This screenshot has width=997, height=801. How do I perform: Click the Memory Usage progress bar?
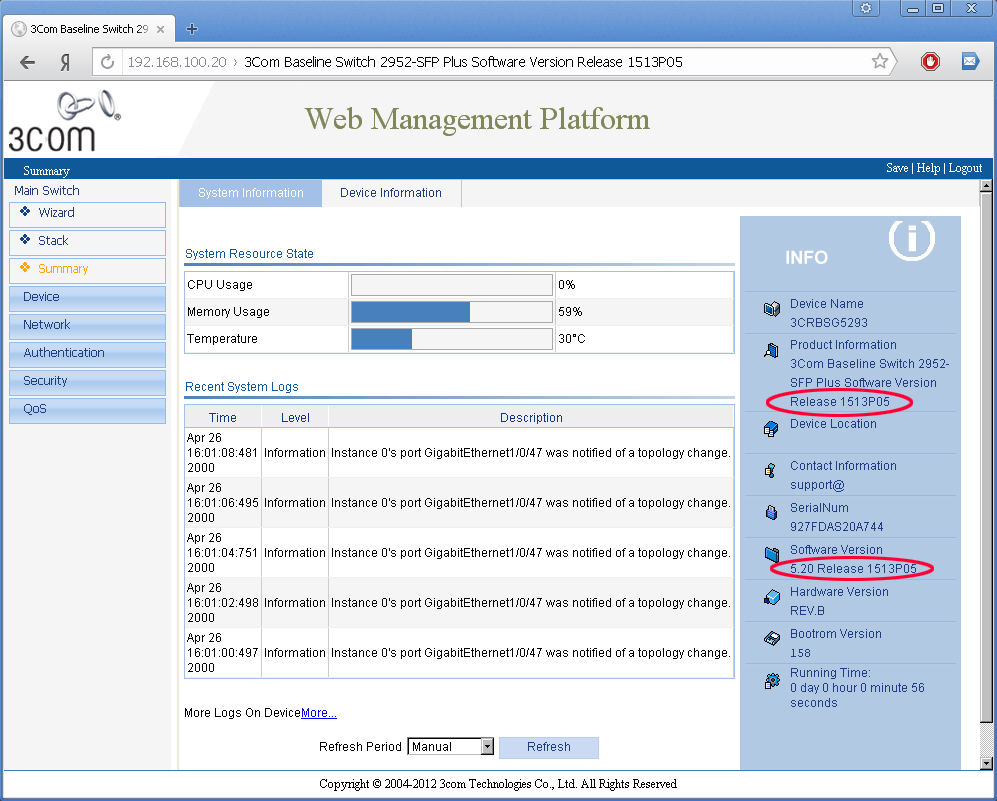point(451,312)
